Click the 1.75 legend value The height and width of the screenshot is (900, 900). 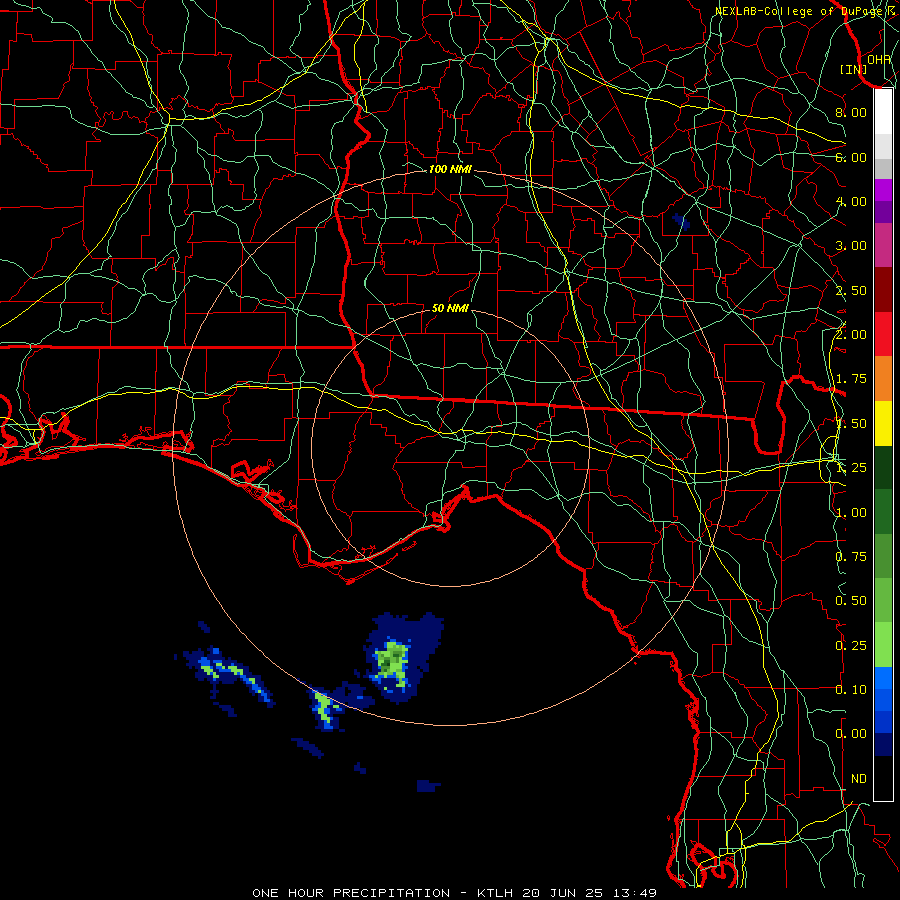[x=851, y=379]
